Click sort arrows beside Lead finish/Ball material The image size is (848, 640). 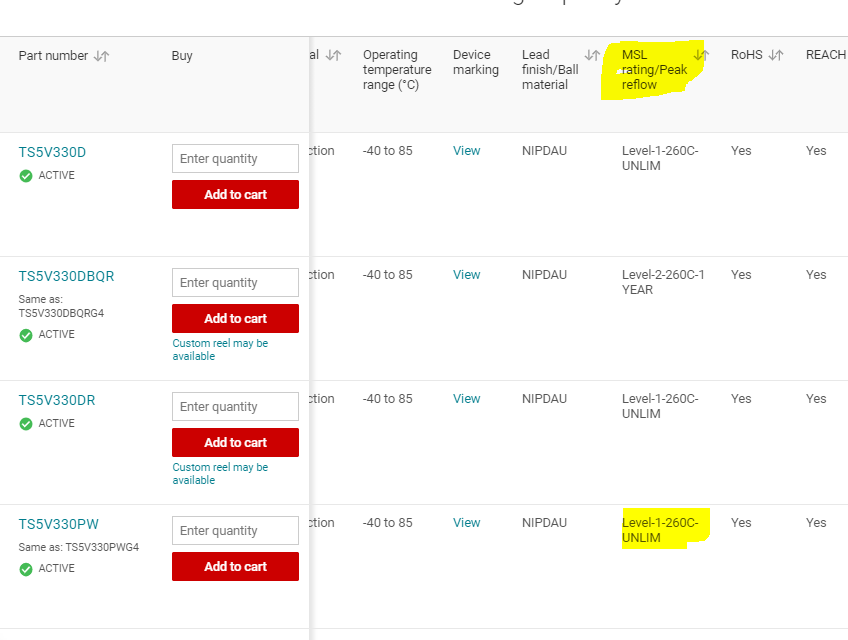[x=593, y=56]
